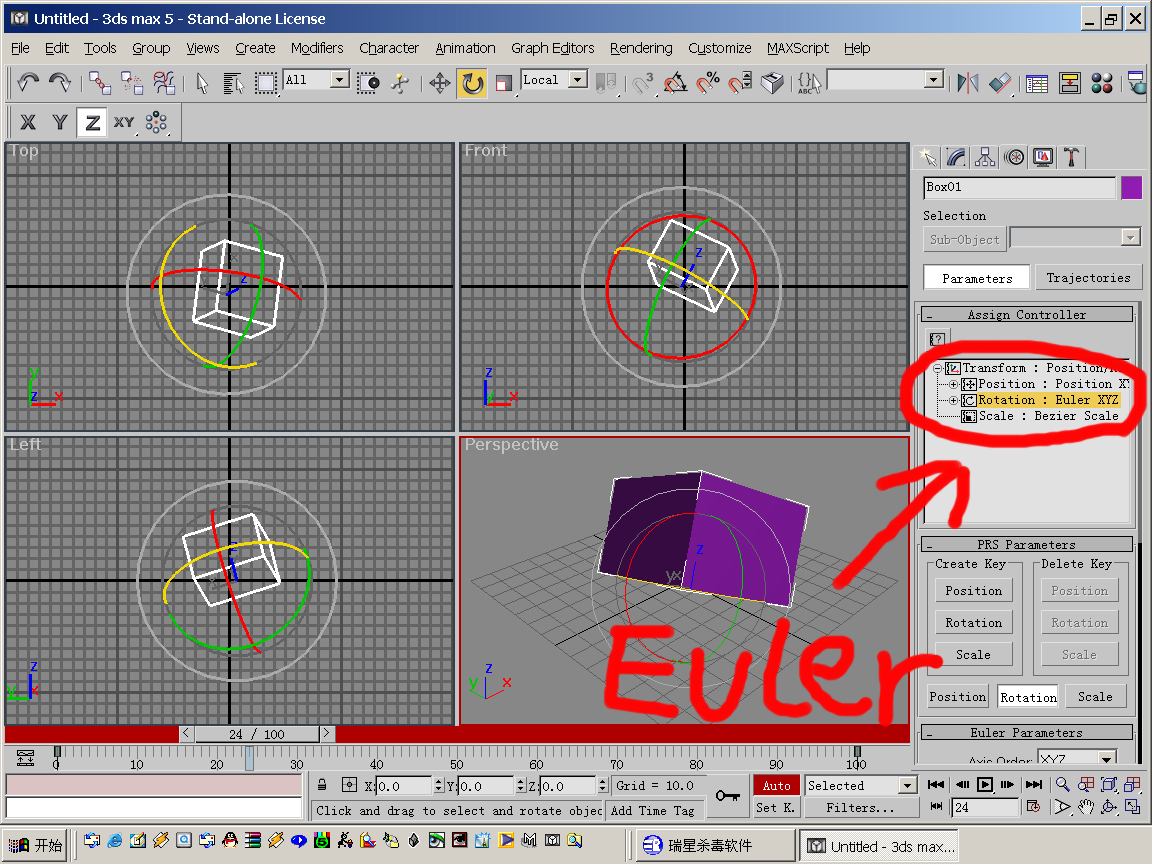Click the Undo arrow icon
The image size is (1152, 864).
coord(28,82)
